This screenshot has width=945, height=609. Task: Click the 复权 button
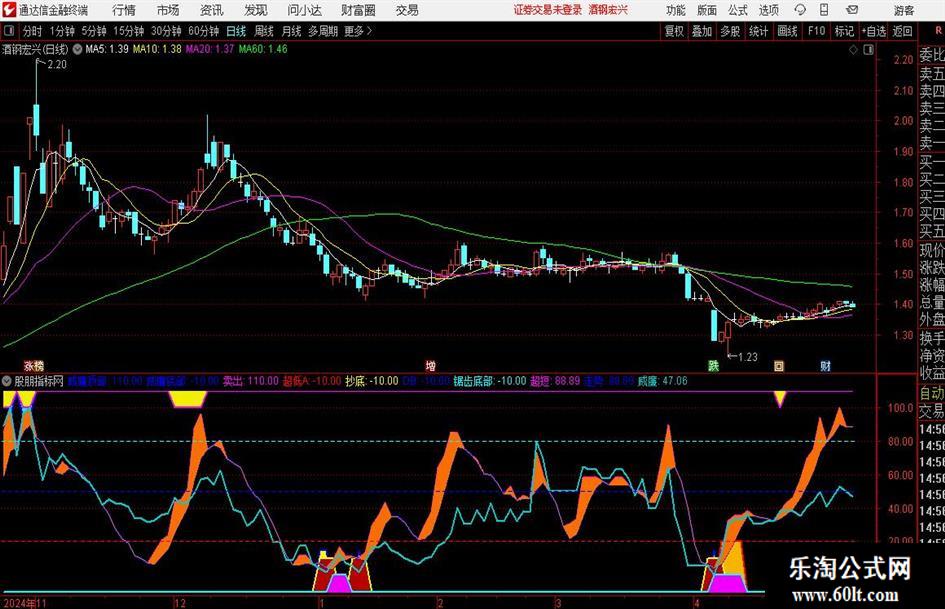coord(674,31)
